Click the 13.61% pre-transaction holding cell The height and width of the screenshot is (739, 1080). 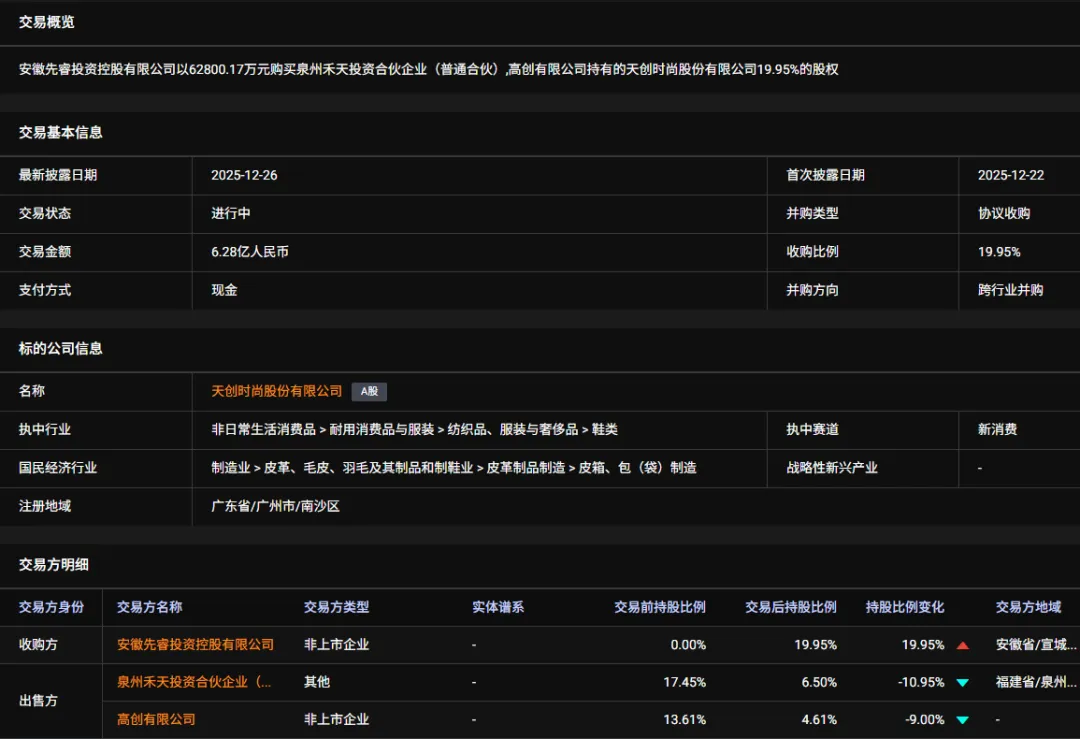685,719
